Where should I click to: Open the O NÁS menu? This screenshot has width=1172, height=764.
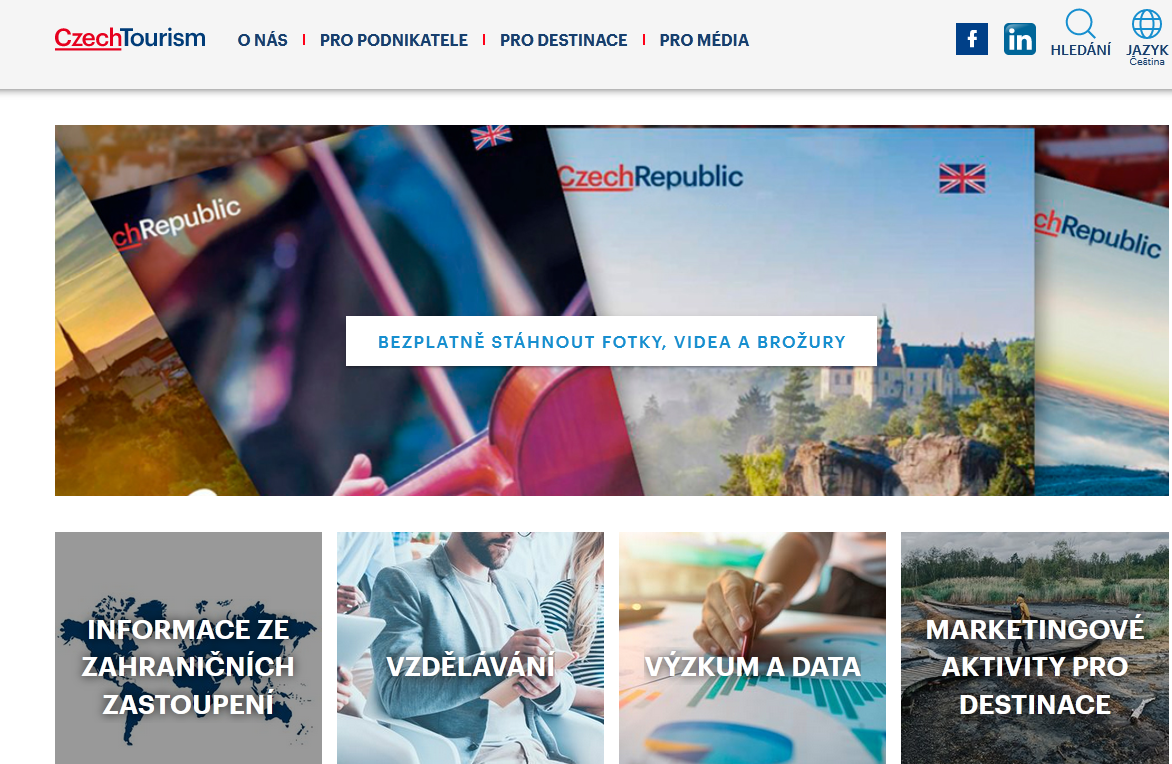[x=262, y=40]
